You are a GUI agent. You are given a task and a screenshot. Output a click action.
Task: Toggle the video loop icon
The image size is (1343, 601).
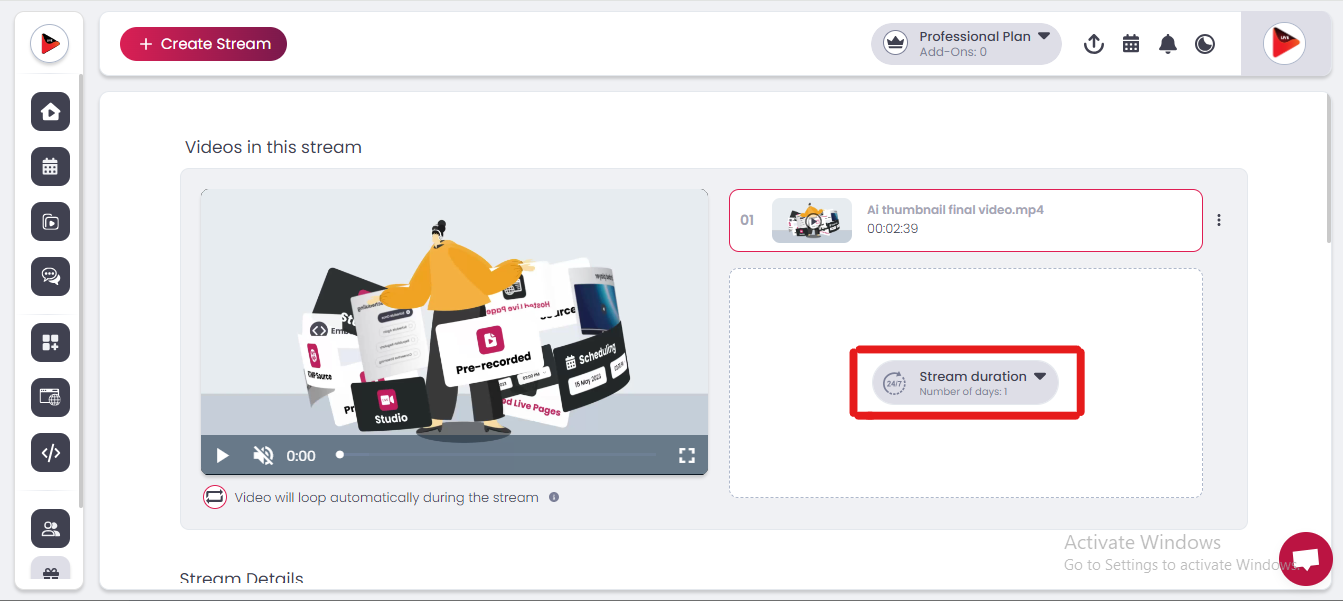(215, 497)
